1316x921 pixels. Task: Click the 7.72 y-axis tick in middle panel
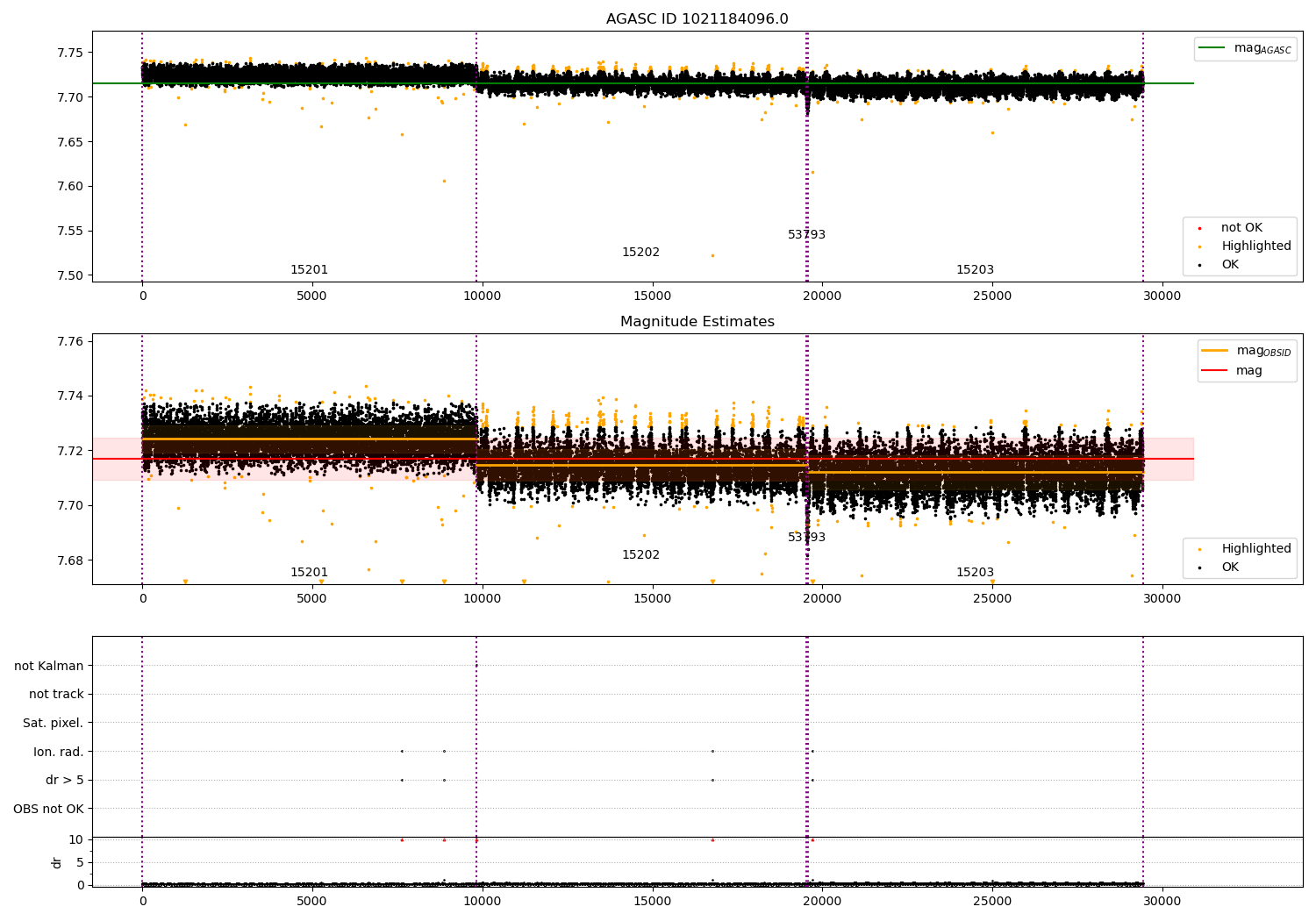tap(70, 451)
